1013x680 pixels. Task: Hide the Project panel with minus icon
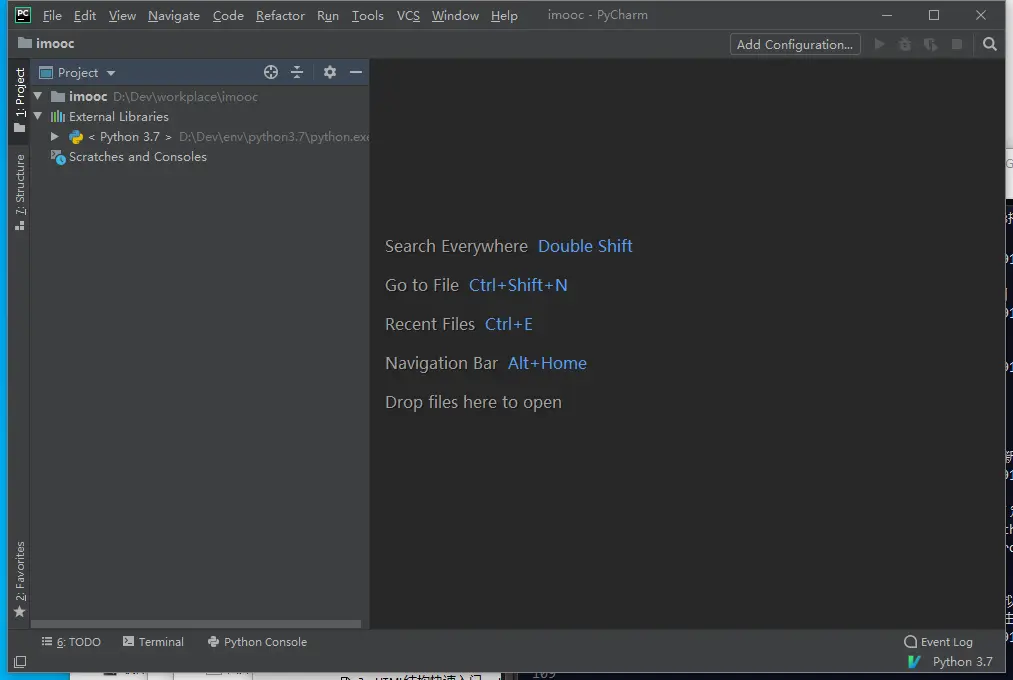click(x=355, y=72)
